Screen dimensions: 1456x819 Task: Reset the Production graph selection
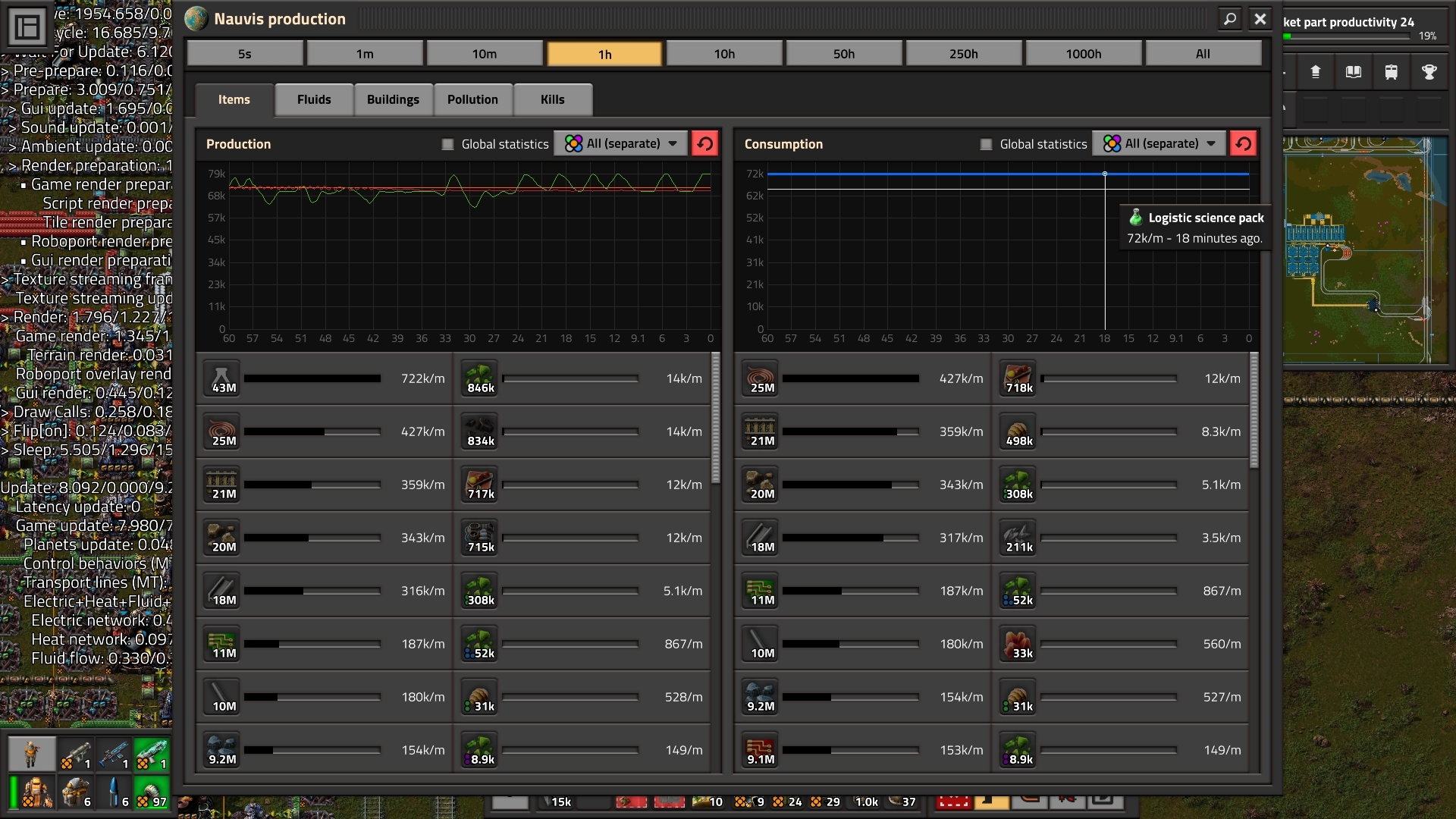coord(705,143)
